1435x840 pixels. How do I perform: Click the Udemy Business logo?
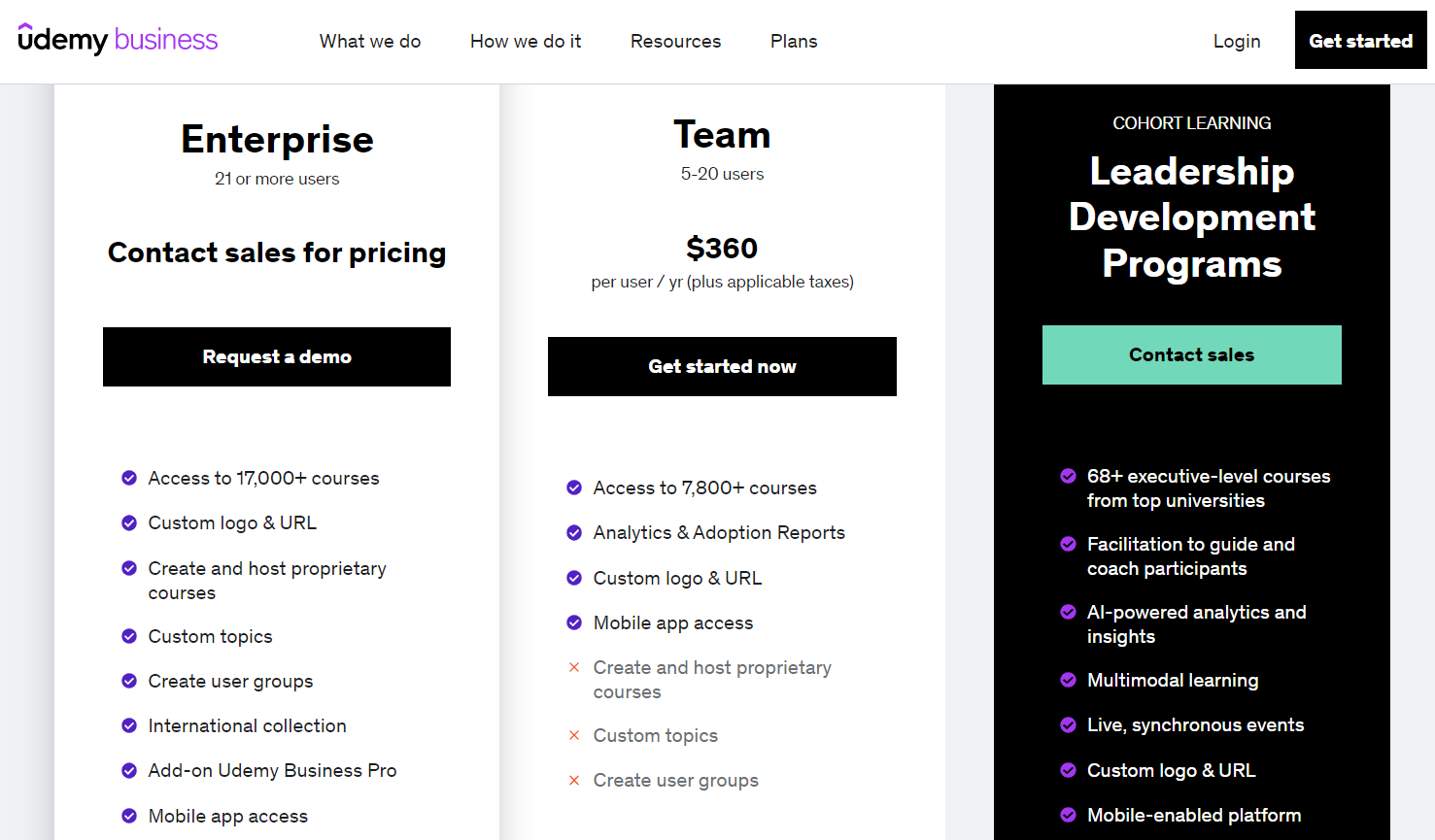[118, 40]
